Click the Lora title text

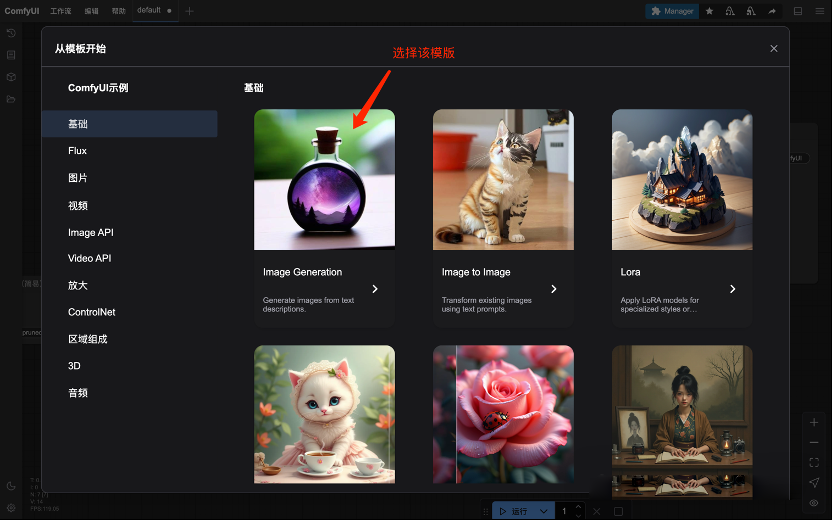pyautogui.click(x=630, y=272)
